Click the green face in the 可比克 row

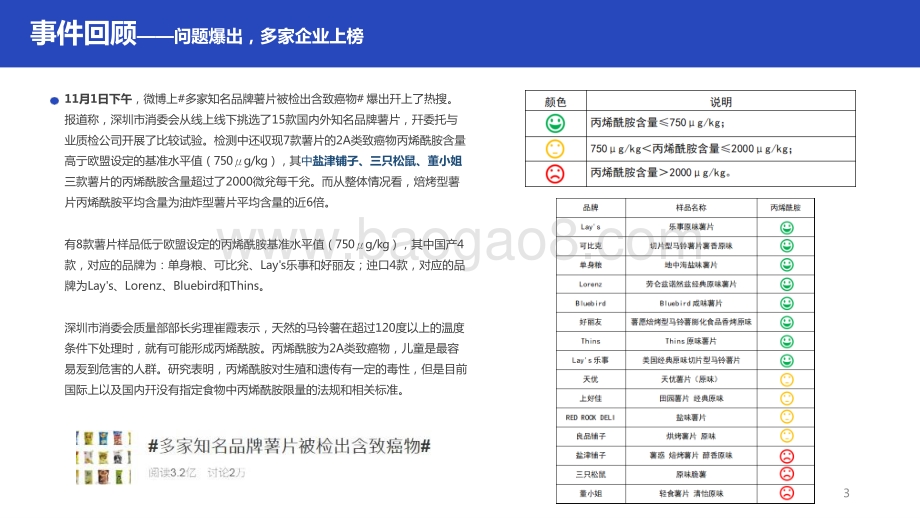coord(787,246)
